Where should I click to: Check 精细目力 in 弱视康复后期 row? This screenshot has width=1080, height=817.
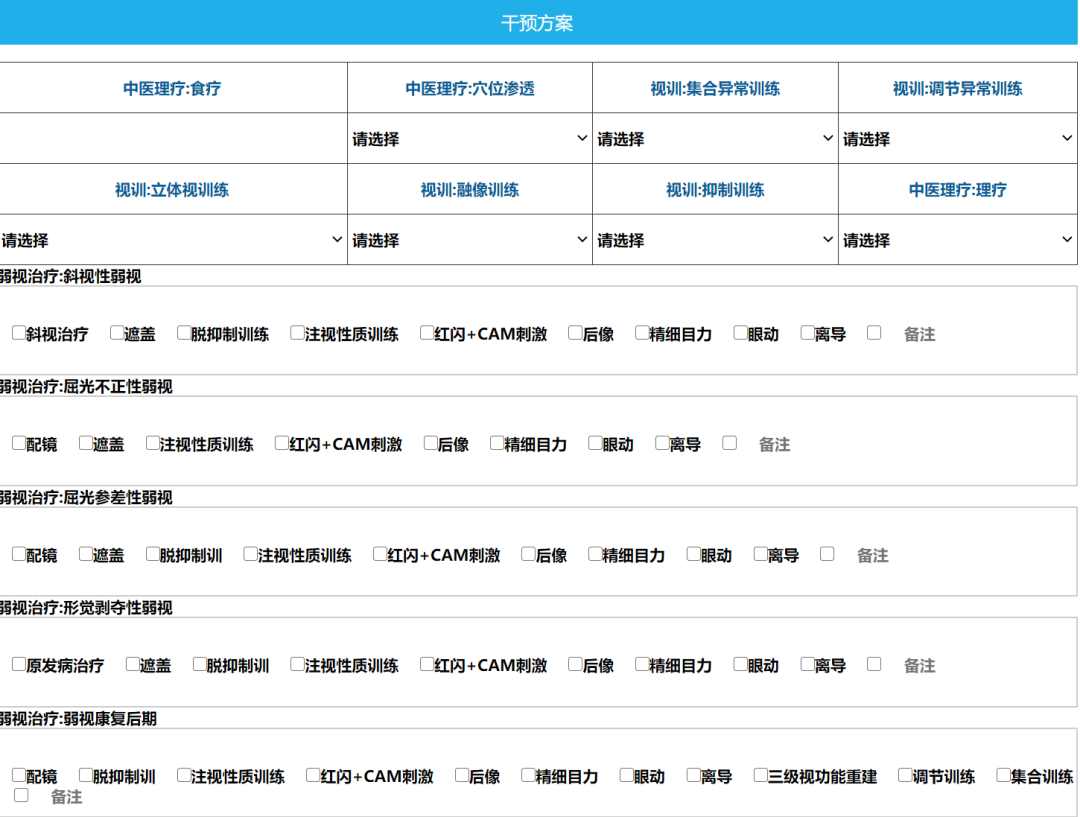pyautogui.click(x=528, y=775)
